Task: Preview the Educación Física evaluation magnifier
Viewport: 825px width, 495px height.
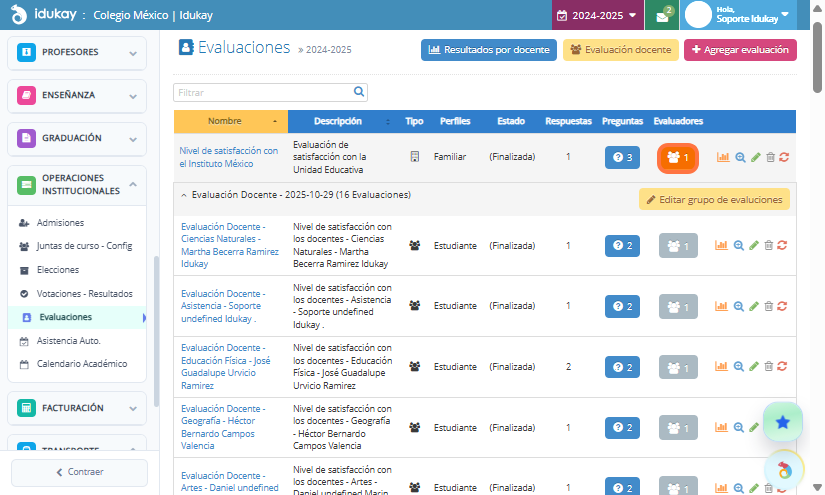Action: (739, 367)
